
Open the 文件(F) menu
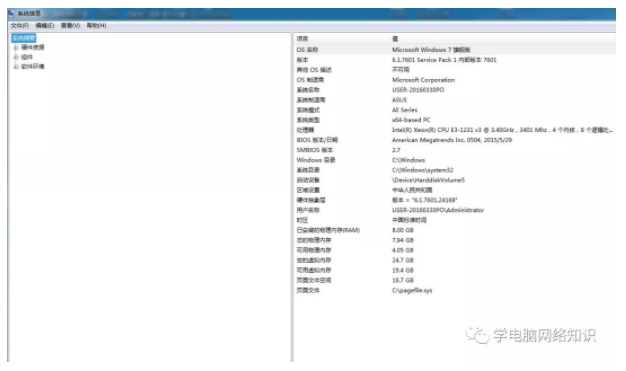[20, 26]
